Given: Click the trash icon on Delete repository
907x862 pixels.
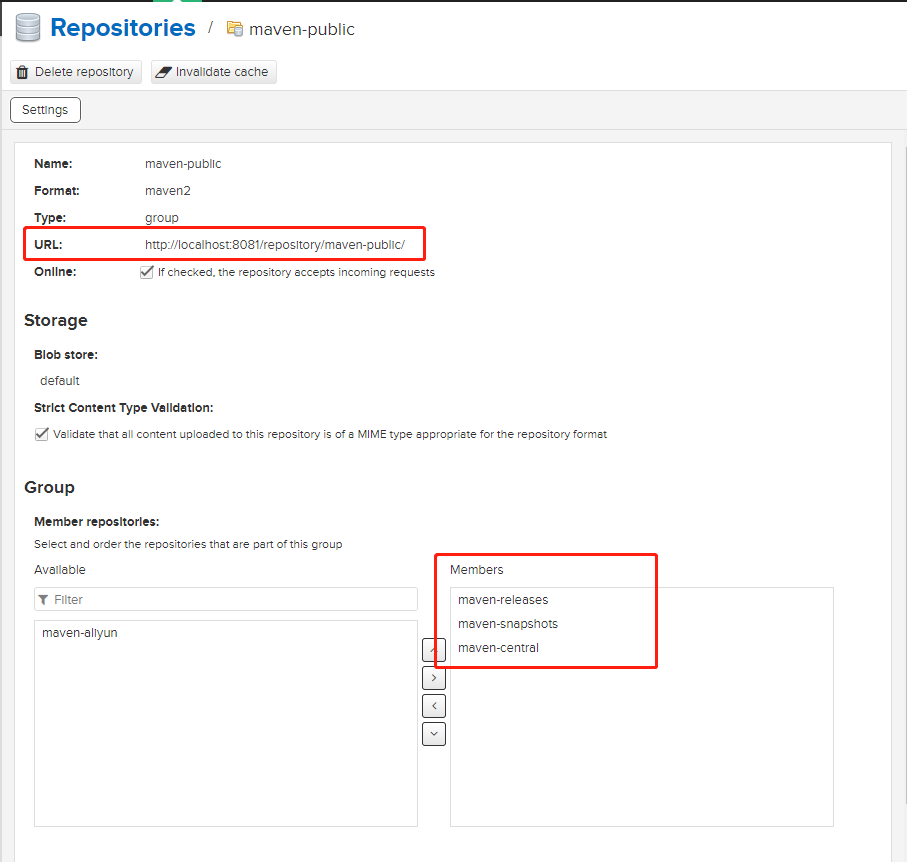Looking at the screenshot, I should (x=22, y=72).
